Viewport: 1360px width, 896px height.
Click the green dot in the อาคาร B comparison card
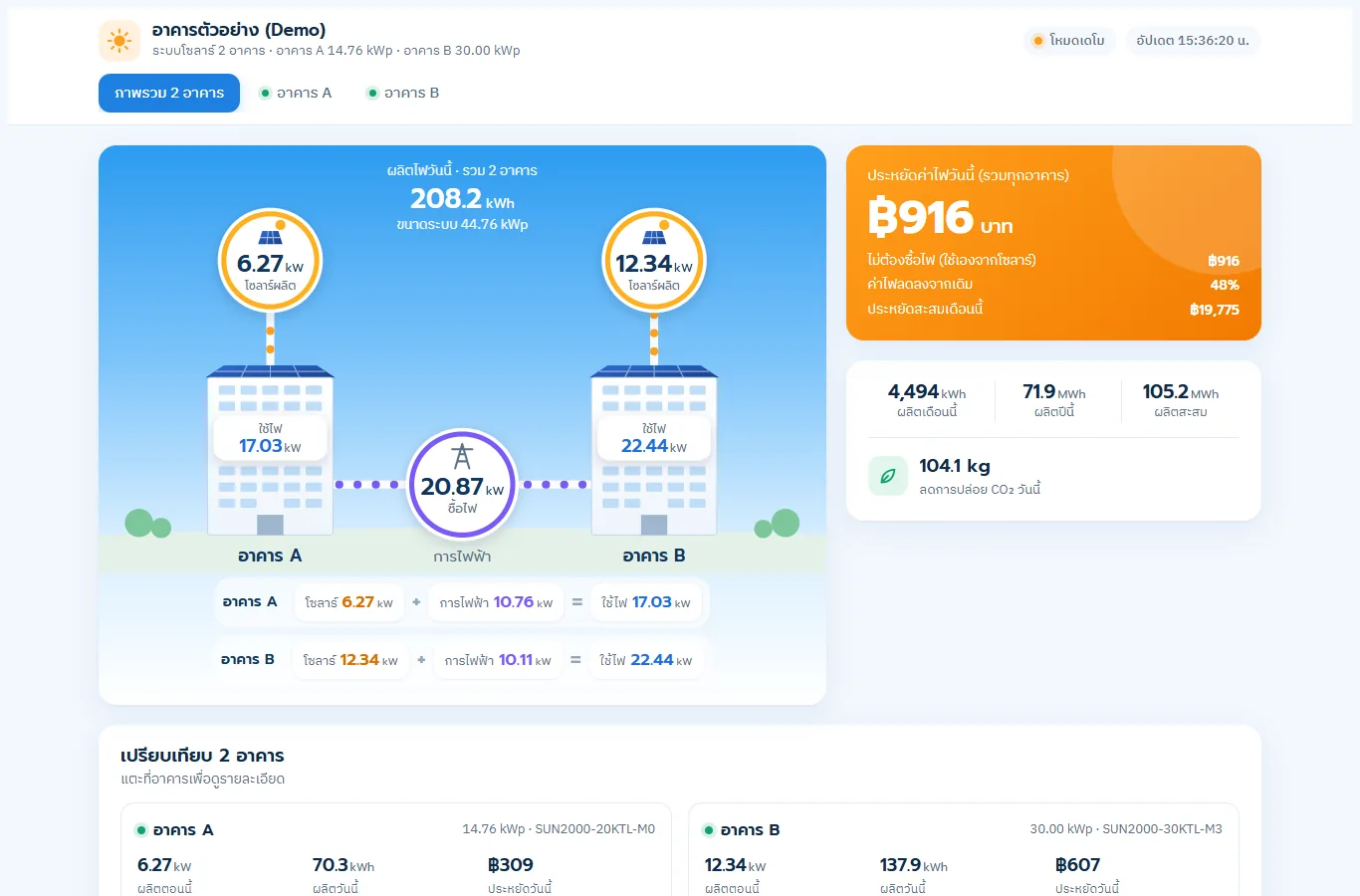[x=709, y=830]
